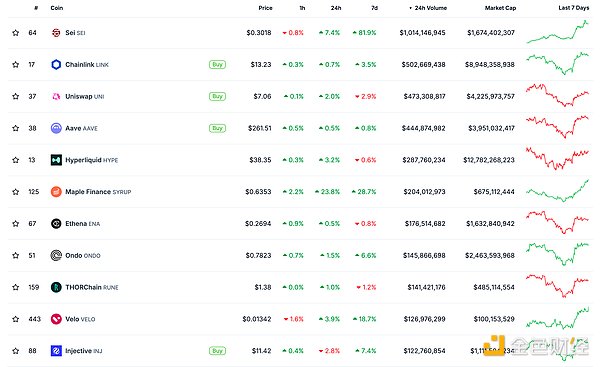Click the Injective blue logo icon

tap(56, 351)
